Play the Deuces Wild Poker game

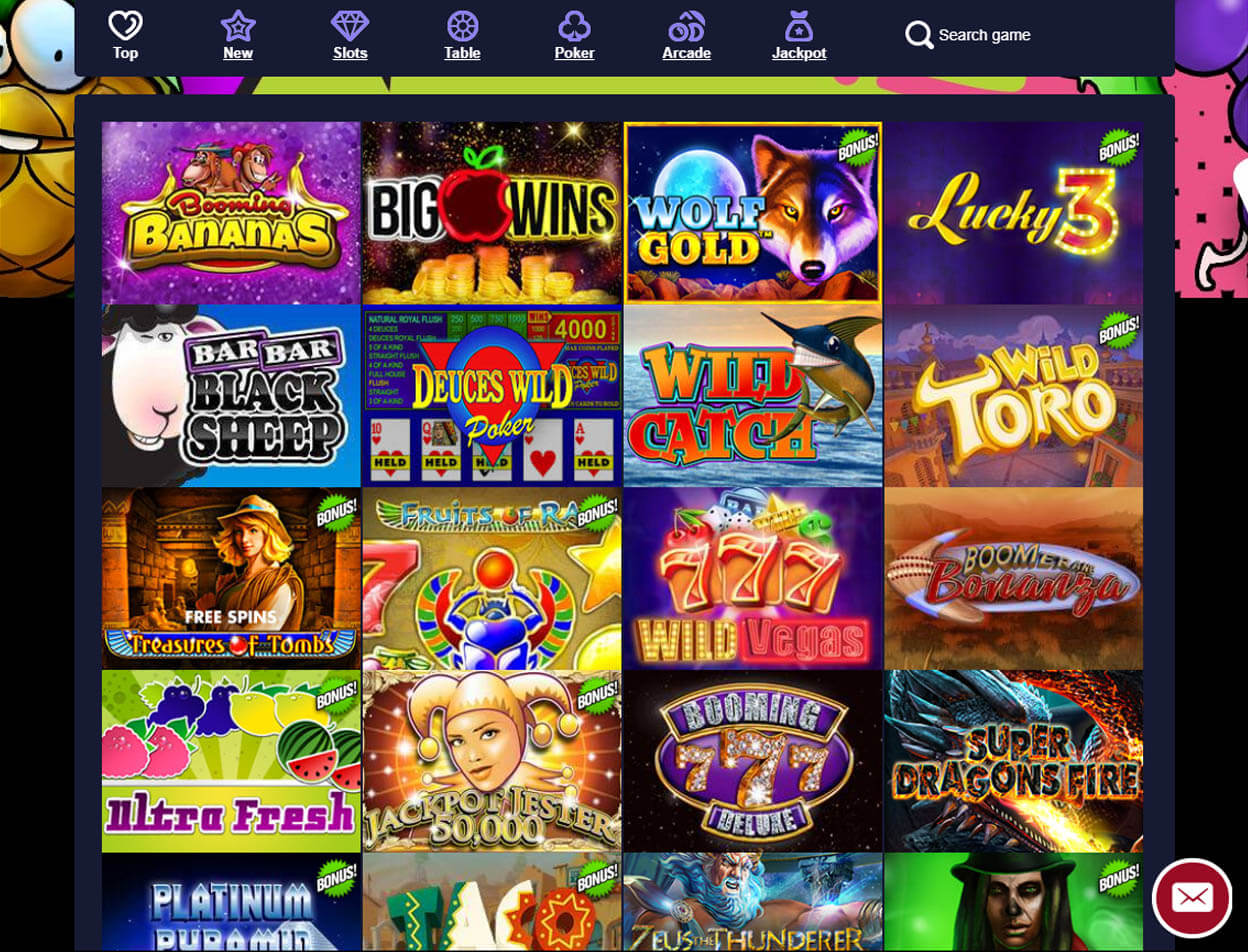[x=492, y=396]
